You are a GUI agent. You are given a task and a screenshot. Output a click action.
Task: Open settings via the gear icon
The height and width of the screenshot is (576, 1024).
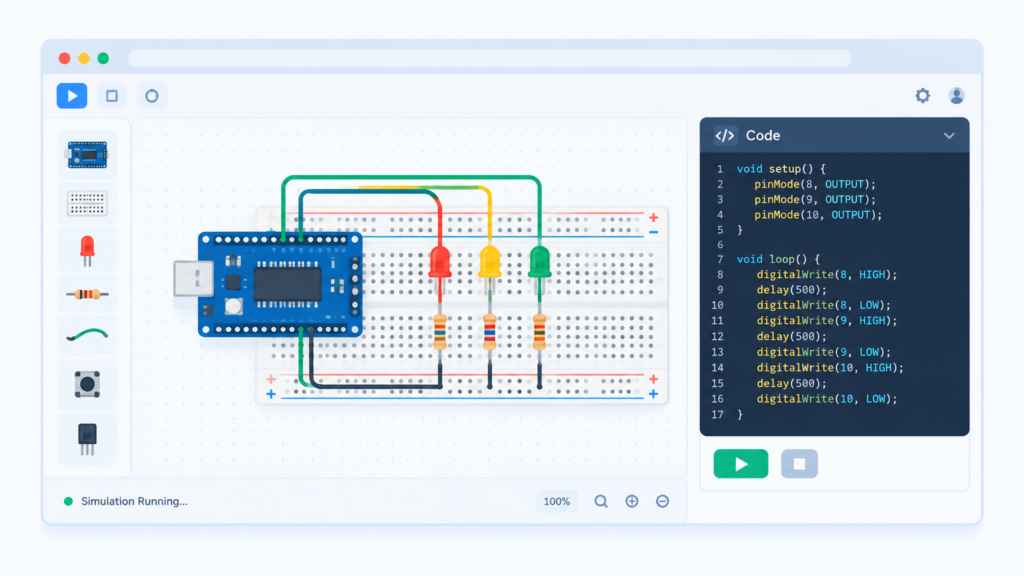click(922, 96)
